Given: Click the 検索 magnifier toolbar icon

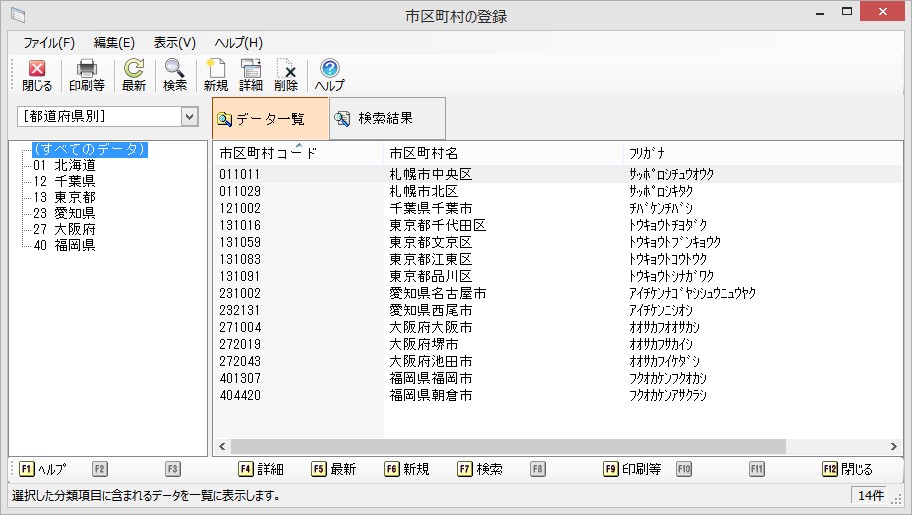Looking at the screenshot, I should tap(175, 75).
